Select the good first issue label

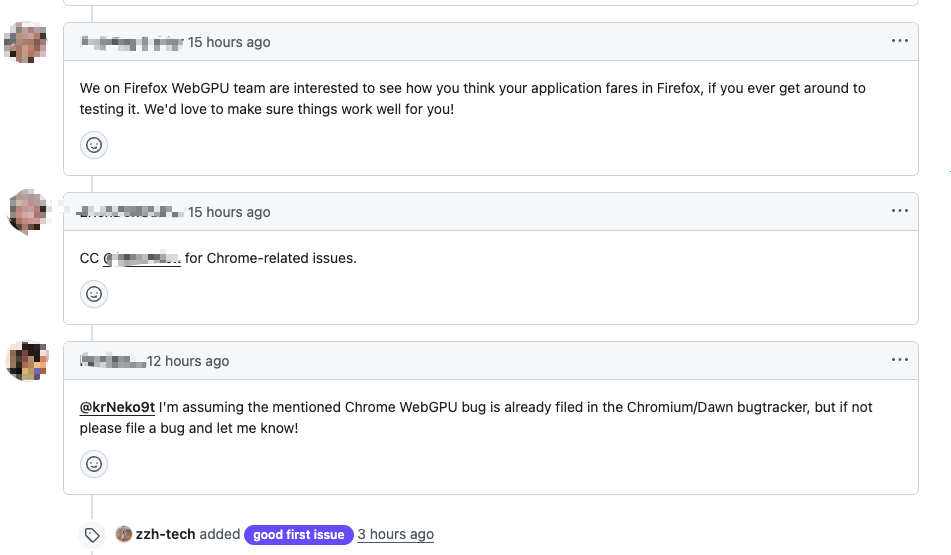click(x=298, y=535)
